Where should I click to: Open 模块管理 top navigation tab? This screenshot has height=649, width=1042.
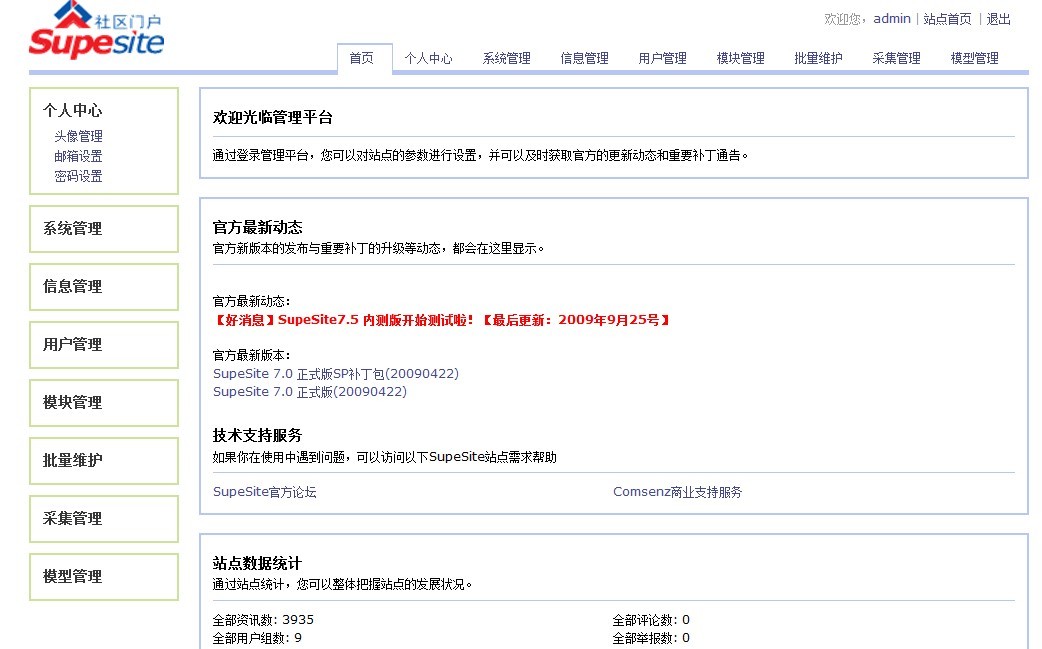click(740, 58)
